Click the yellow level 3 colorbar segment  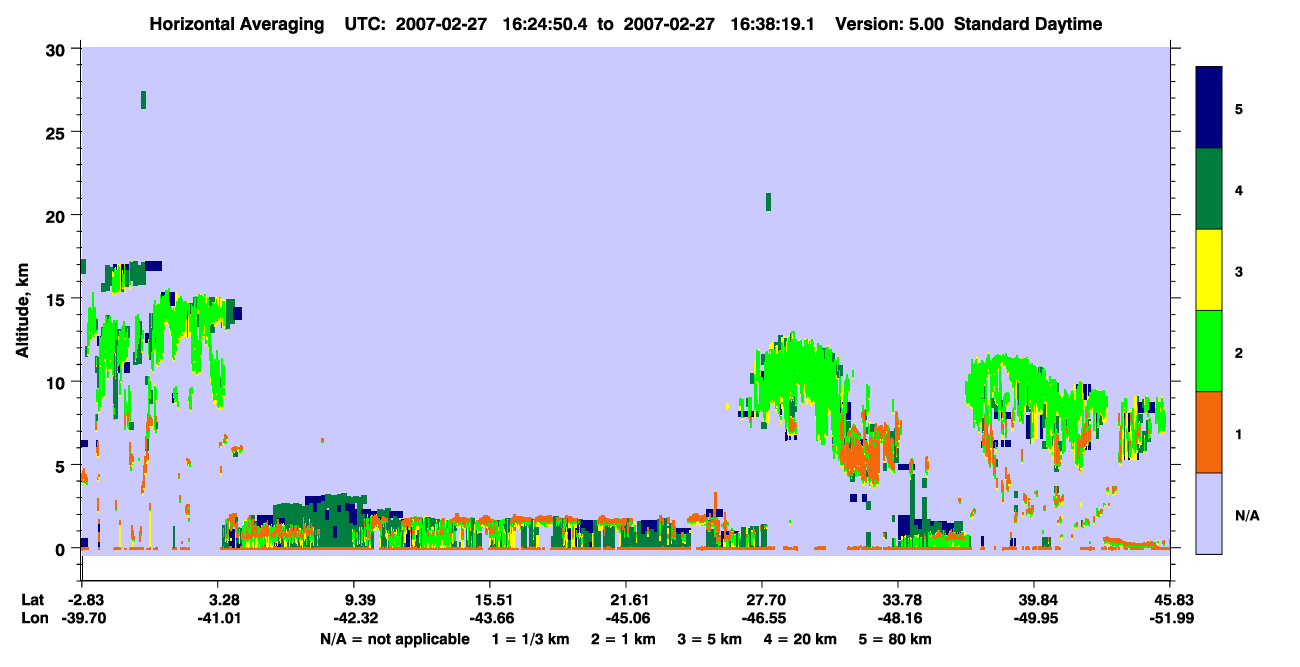click(x=1209, y=270)
